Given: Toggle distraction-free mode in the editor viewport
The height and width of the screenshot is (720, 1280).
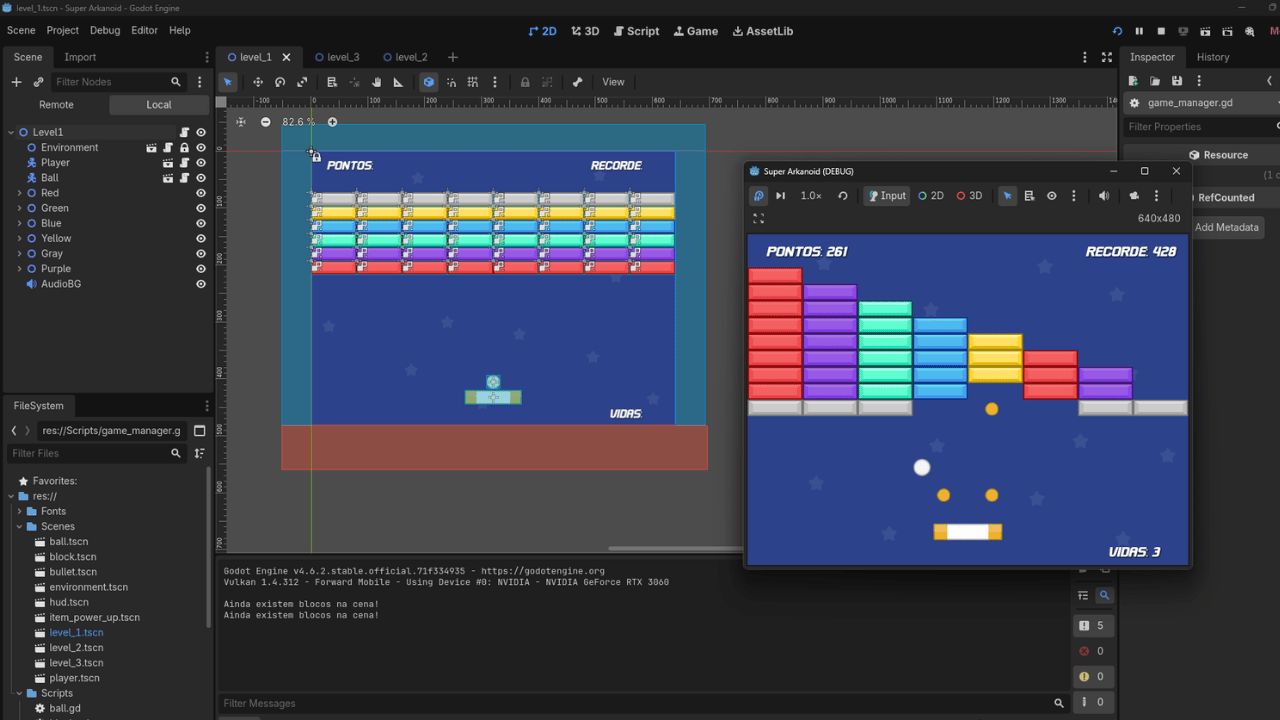Looking at the screenshot, I should click(x=1107, y=57).
